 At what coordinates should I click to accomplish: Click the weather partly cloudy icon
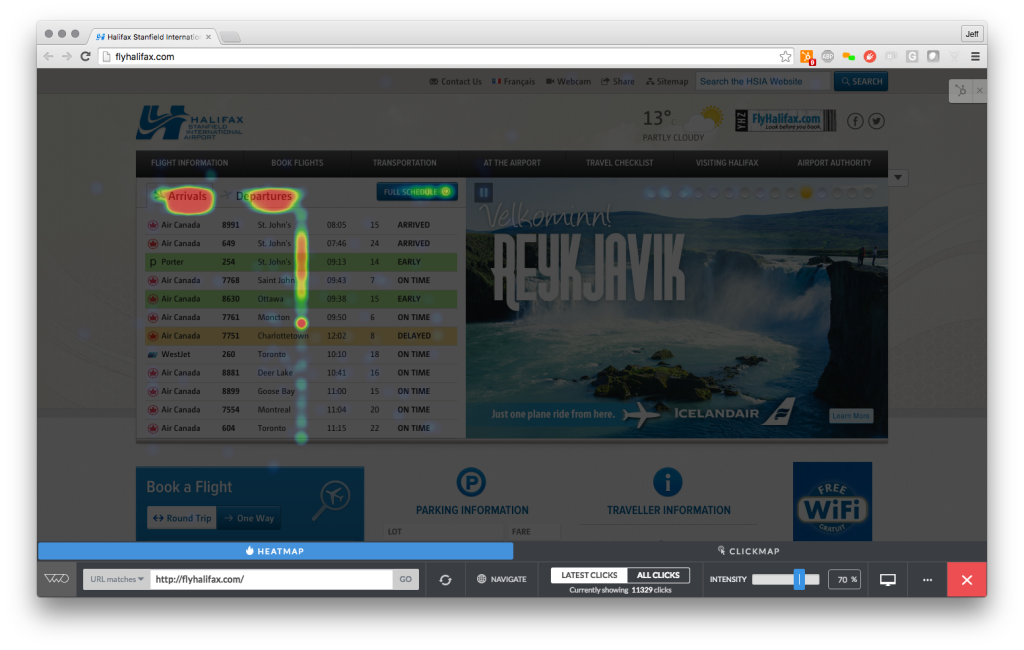click(x=705, y=120)
